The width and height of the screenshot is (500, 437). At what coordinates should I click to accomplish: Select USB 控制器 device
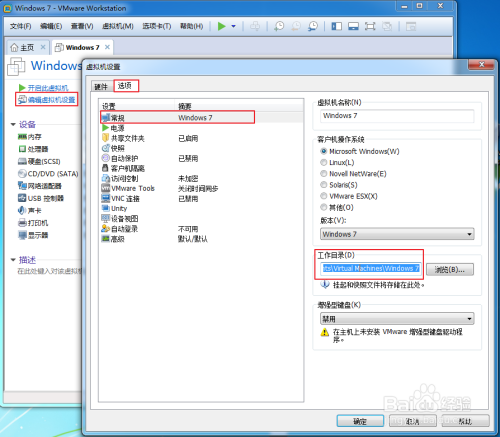(x=41, y=198)
